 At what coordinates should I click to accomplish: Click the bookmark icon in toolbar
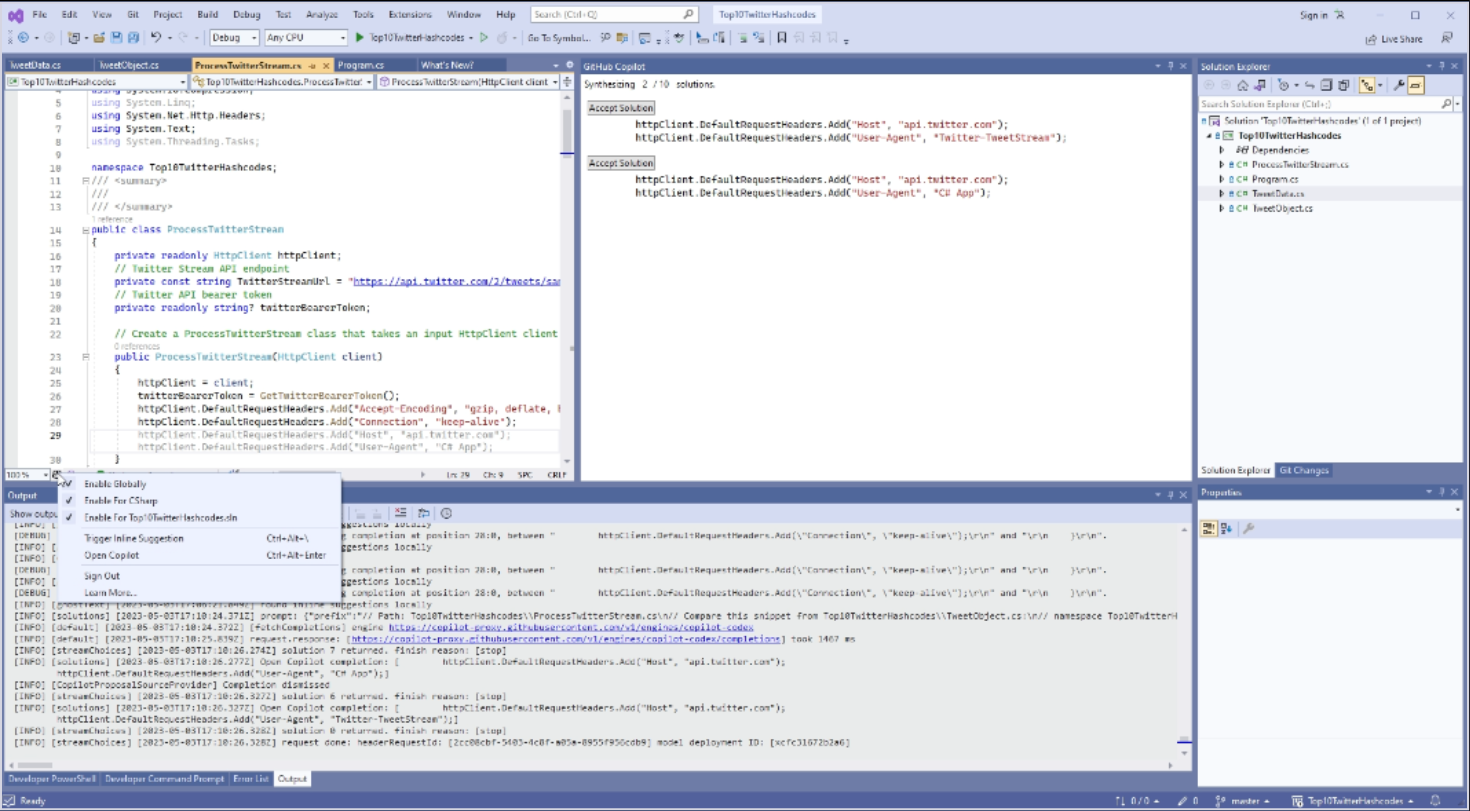click(x=782, y=37)
